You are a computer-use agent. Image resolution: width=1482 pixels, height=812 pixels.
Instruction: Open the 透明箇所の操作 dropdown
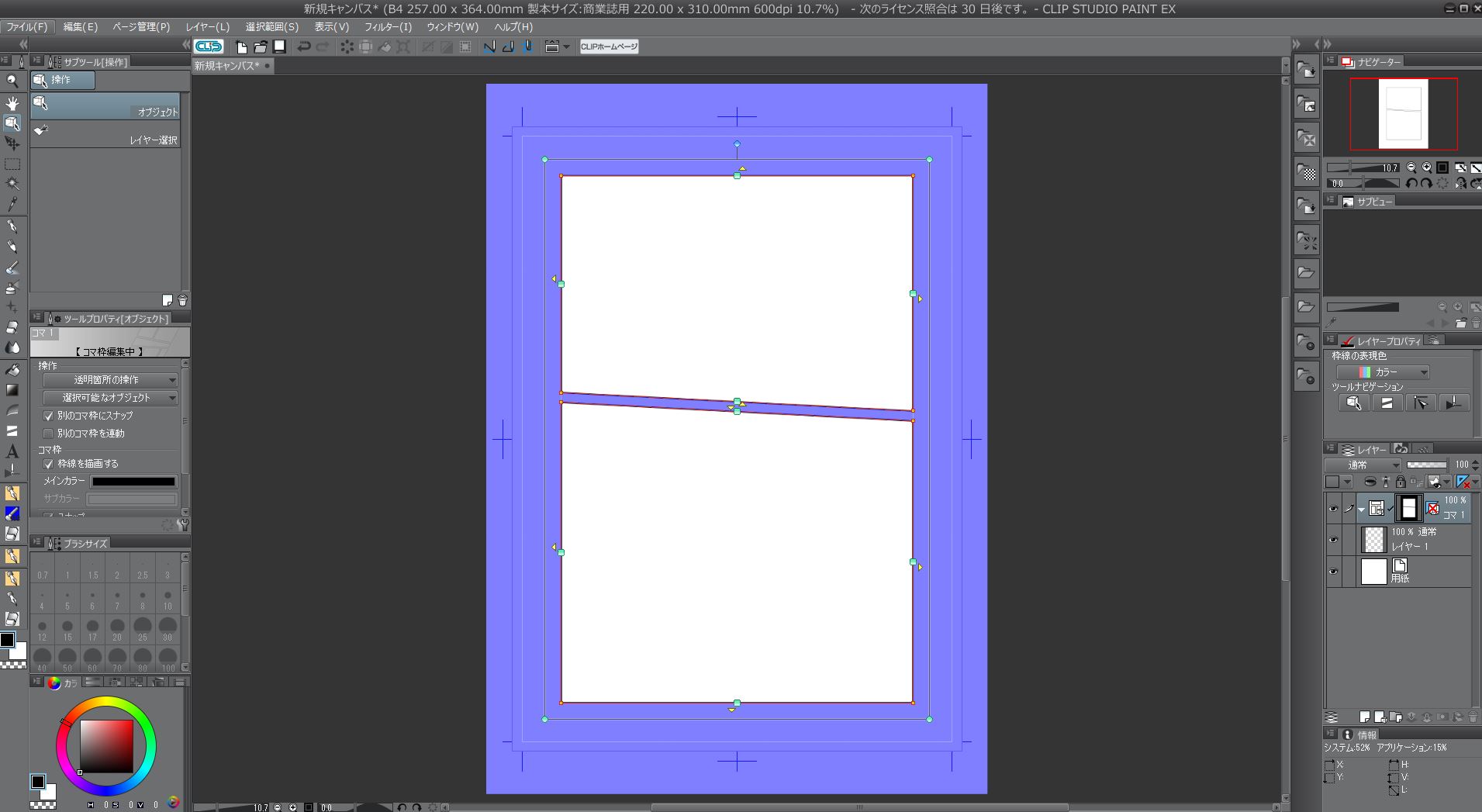point(109,380)
